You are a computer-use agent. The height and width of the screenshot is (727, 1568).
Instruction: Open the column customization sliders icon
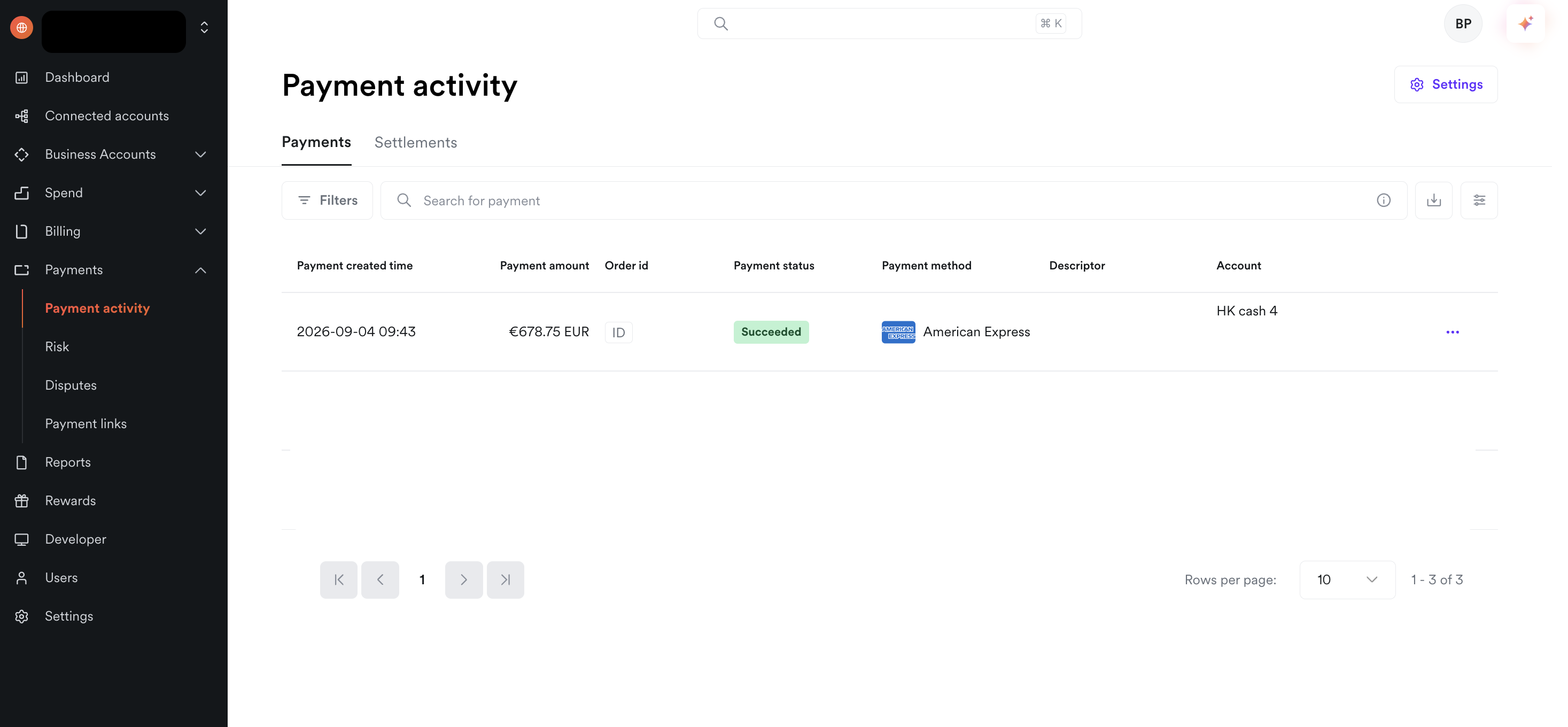tap(1479, 200)
